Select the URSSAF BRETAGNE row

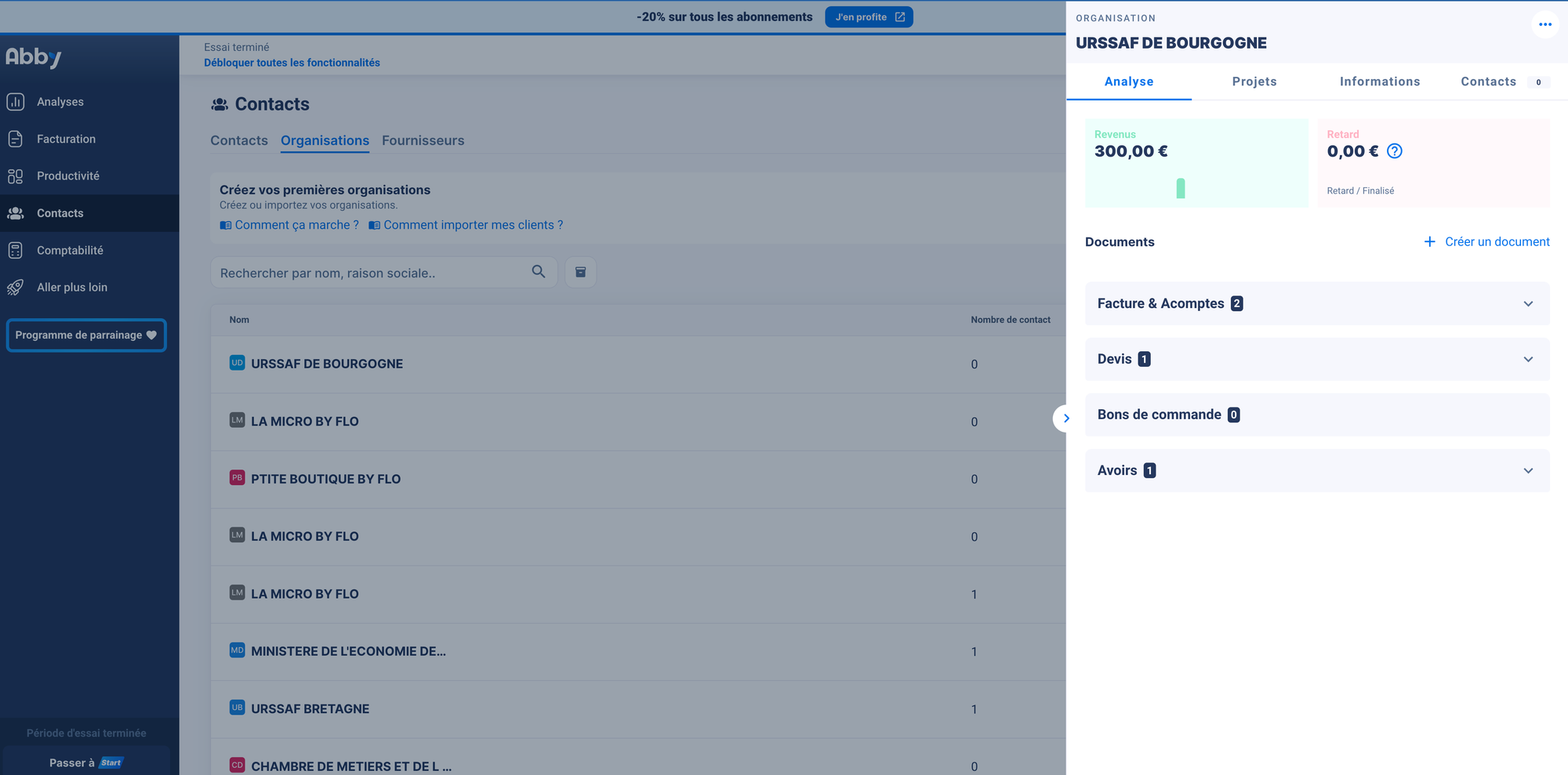click(638, 708)
